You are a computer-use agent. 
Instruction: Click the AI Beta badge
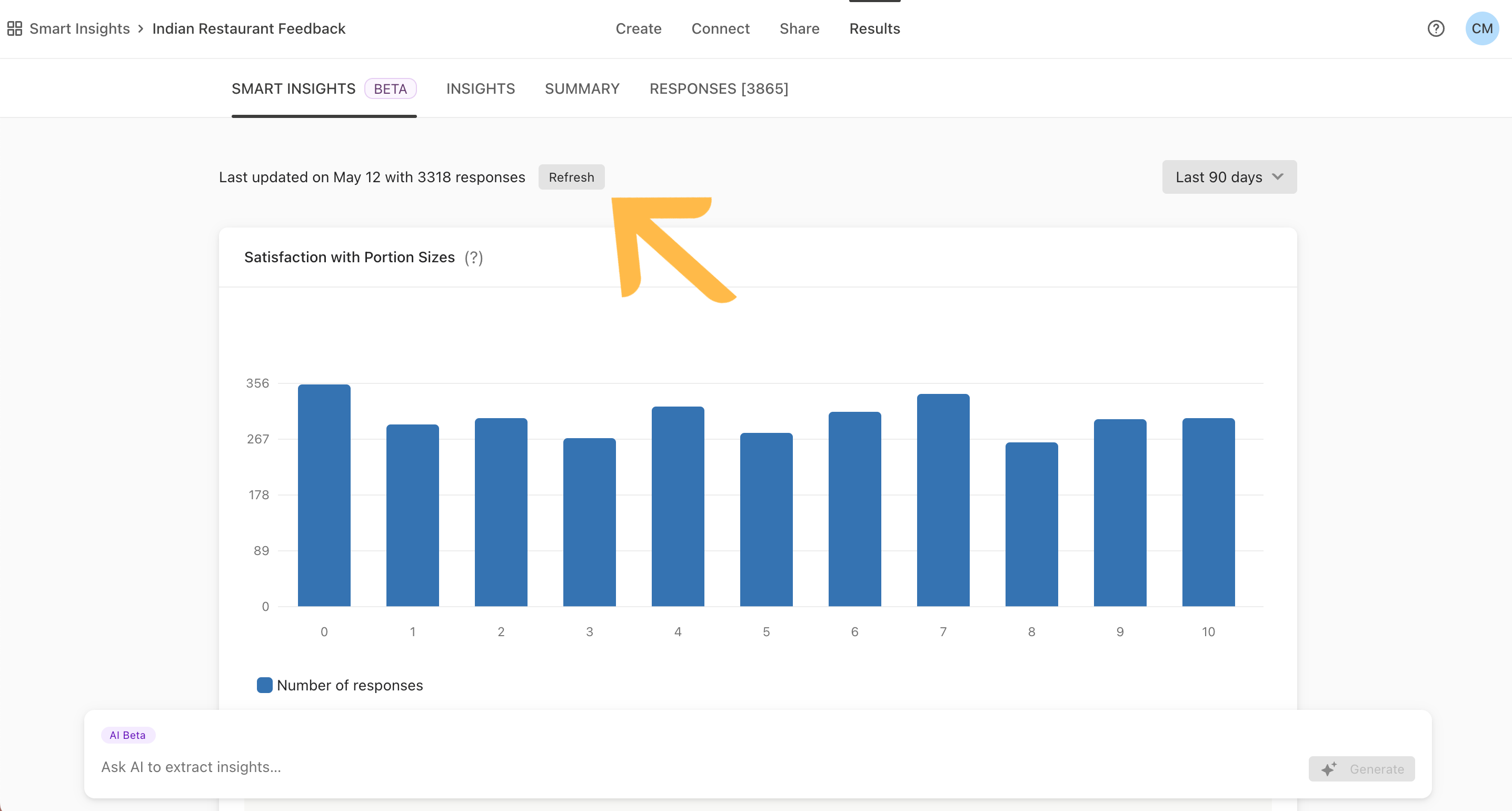(128, 735)
